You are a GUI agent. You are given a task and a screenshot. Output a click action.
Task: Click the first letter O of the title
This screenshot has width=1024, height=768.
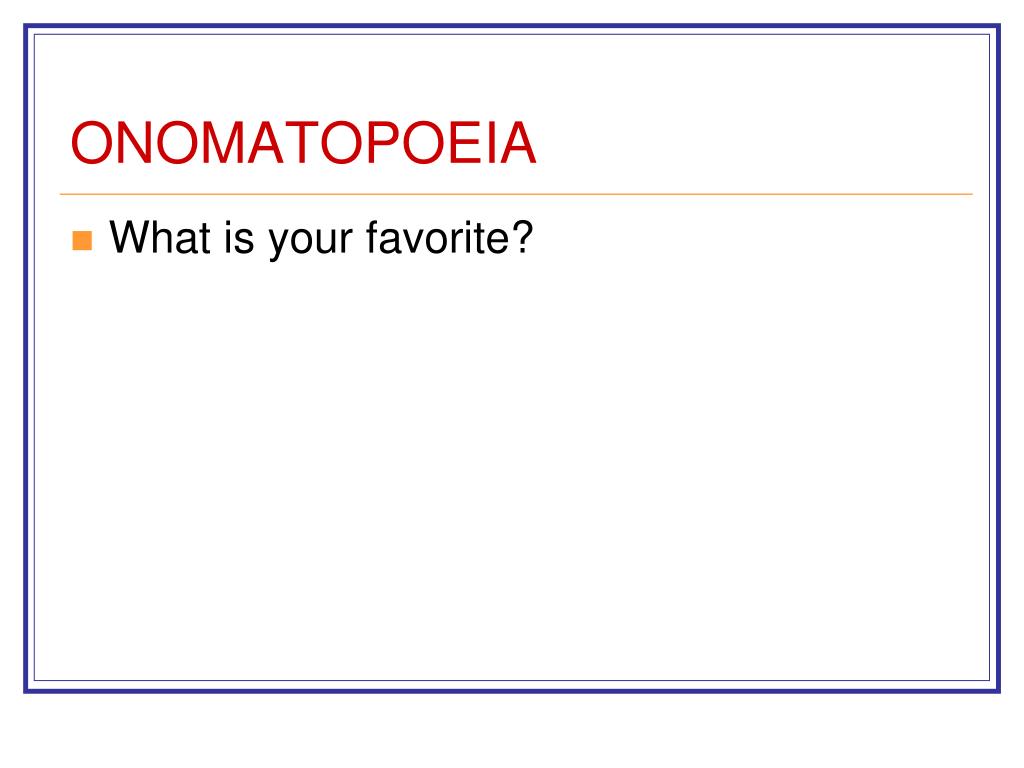pyautogui.click(x=91, y=143)
